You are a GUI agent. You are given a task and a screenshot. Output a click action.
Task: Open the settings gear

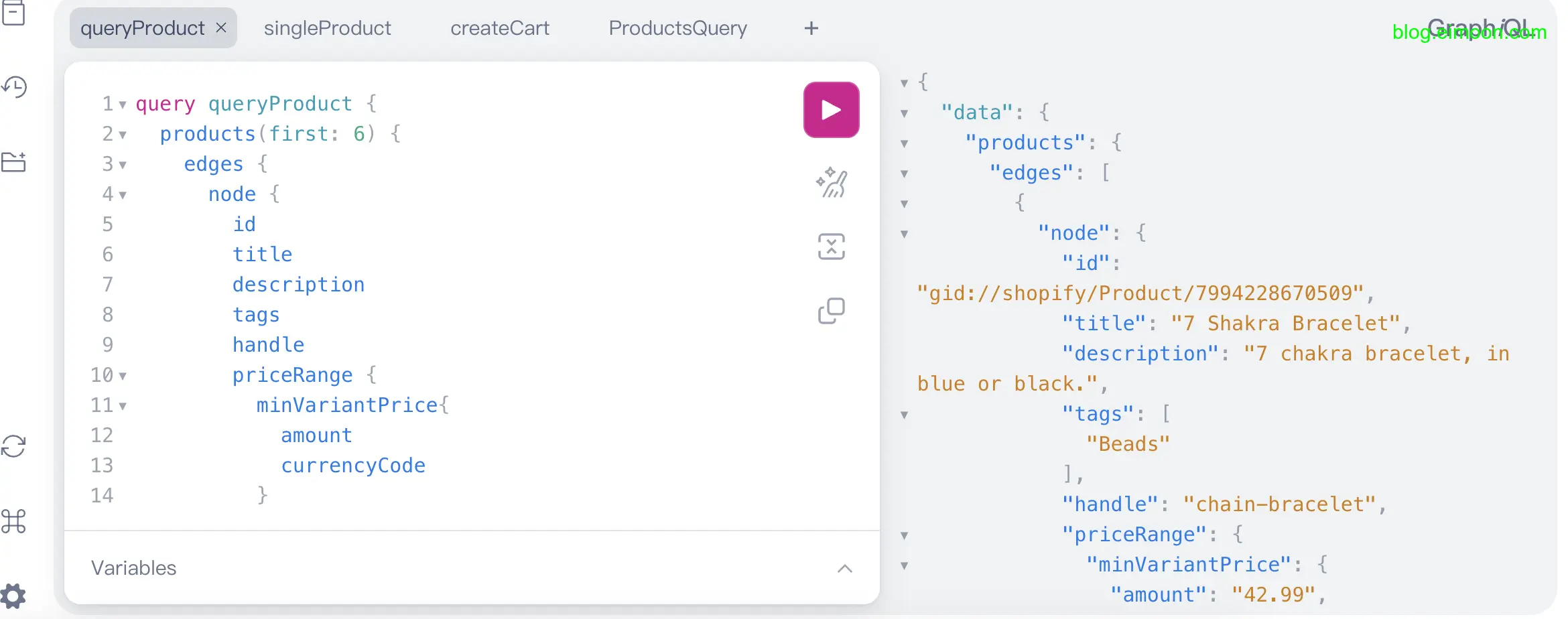point(14,595)
